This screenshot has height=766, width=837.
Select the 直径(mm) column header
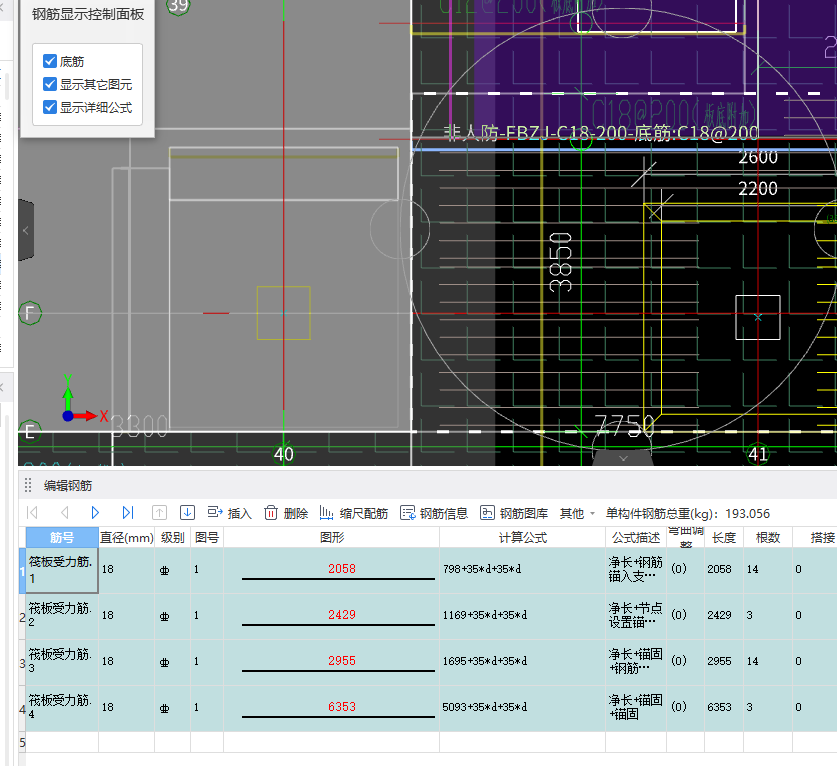click(127, 537)
